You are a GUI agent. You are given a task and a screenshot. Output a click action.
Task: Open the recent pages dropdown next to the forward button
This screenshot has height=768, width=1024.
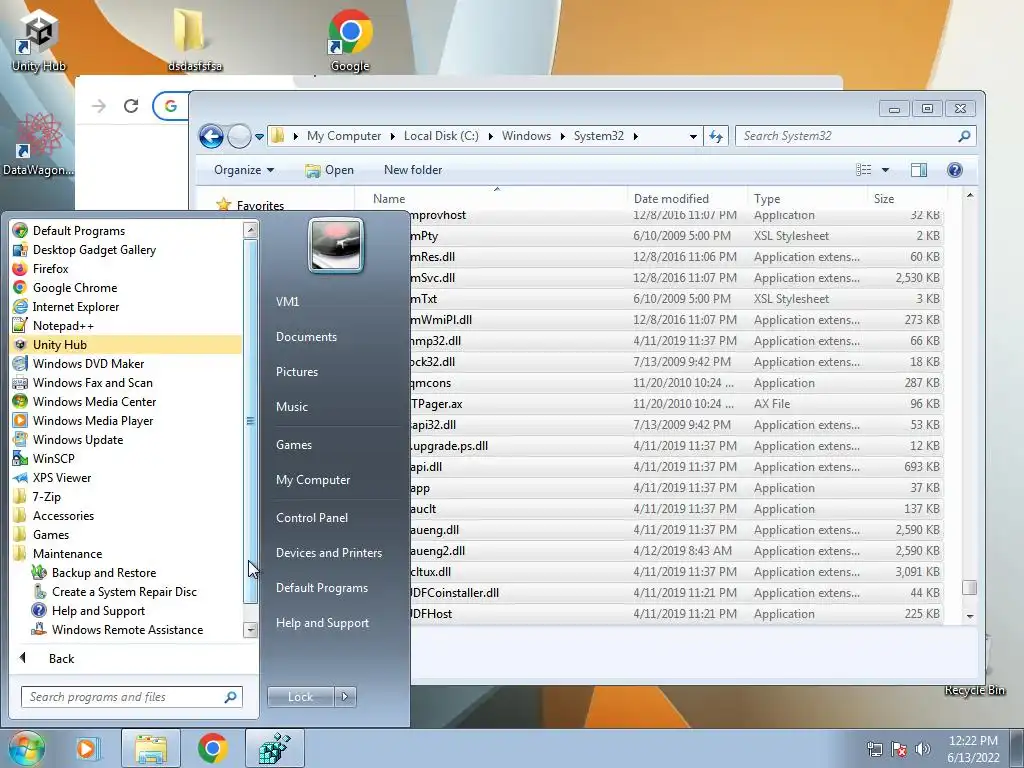pyautogui.click(x=259, y=136)
